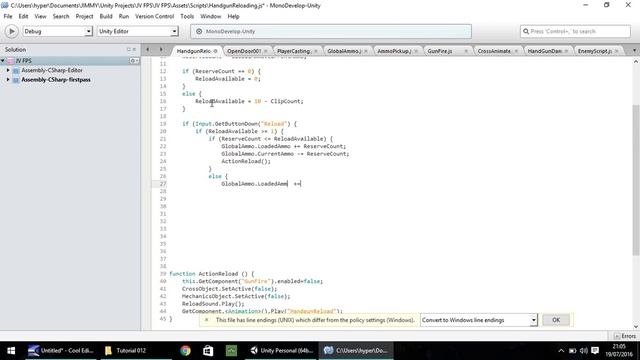Open the green monitor app in taskbar
The height and width of the screenshot is (360, 640).
point(231,351)
